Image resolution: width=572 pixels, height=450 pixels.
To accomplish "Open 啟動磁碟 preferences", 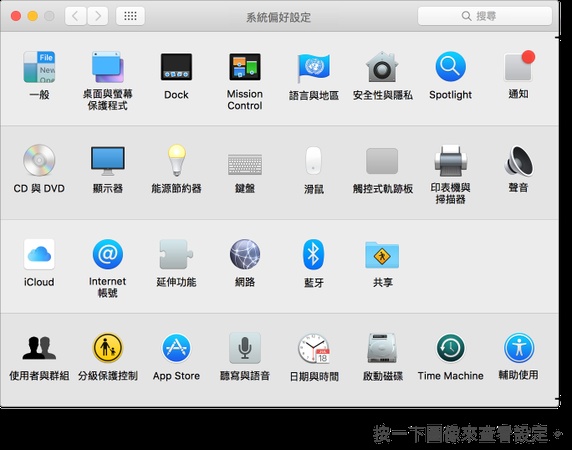I will (x=382, y=348).
